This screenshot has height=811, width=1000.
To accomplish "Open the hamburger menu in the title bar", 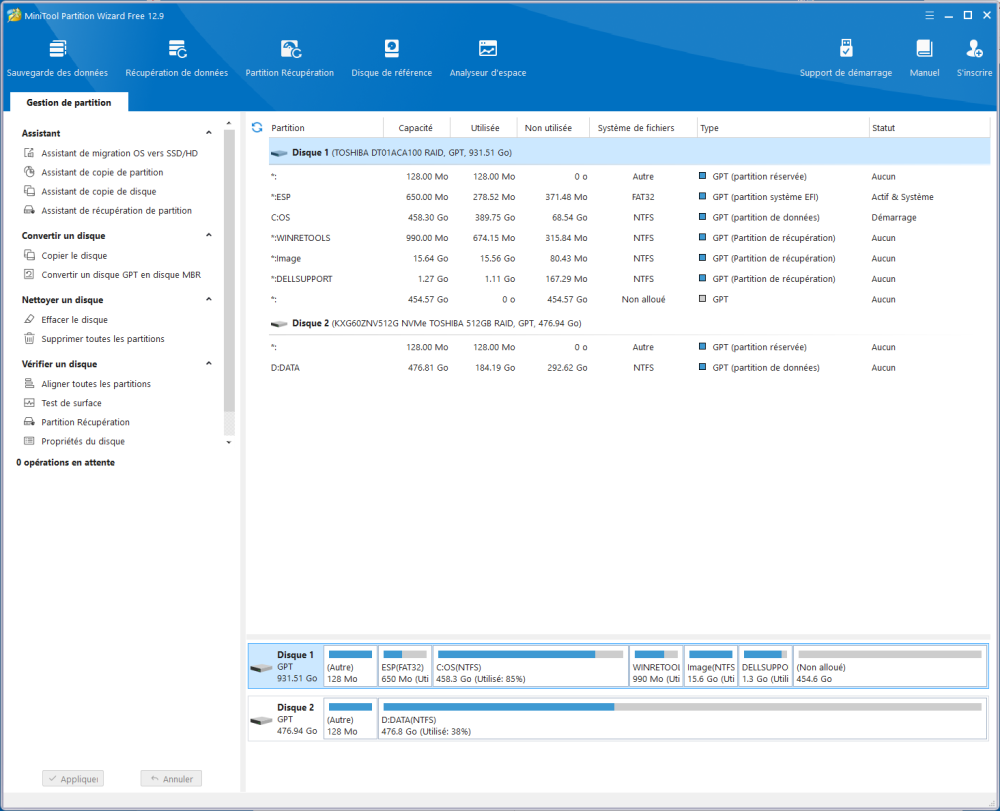I will 930,15.
